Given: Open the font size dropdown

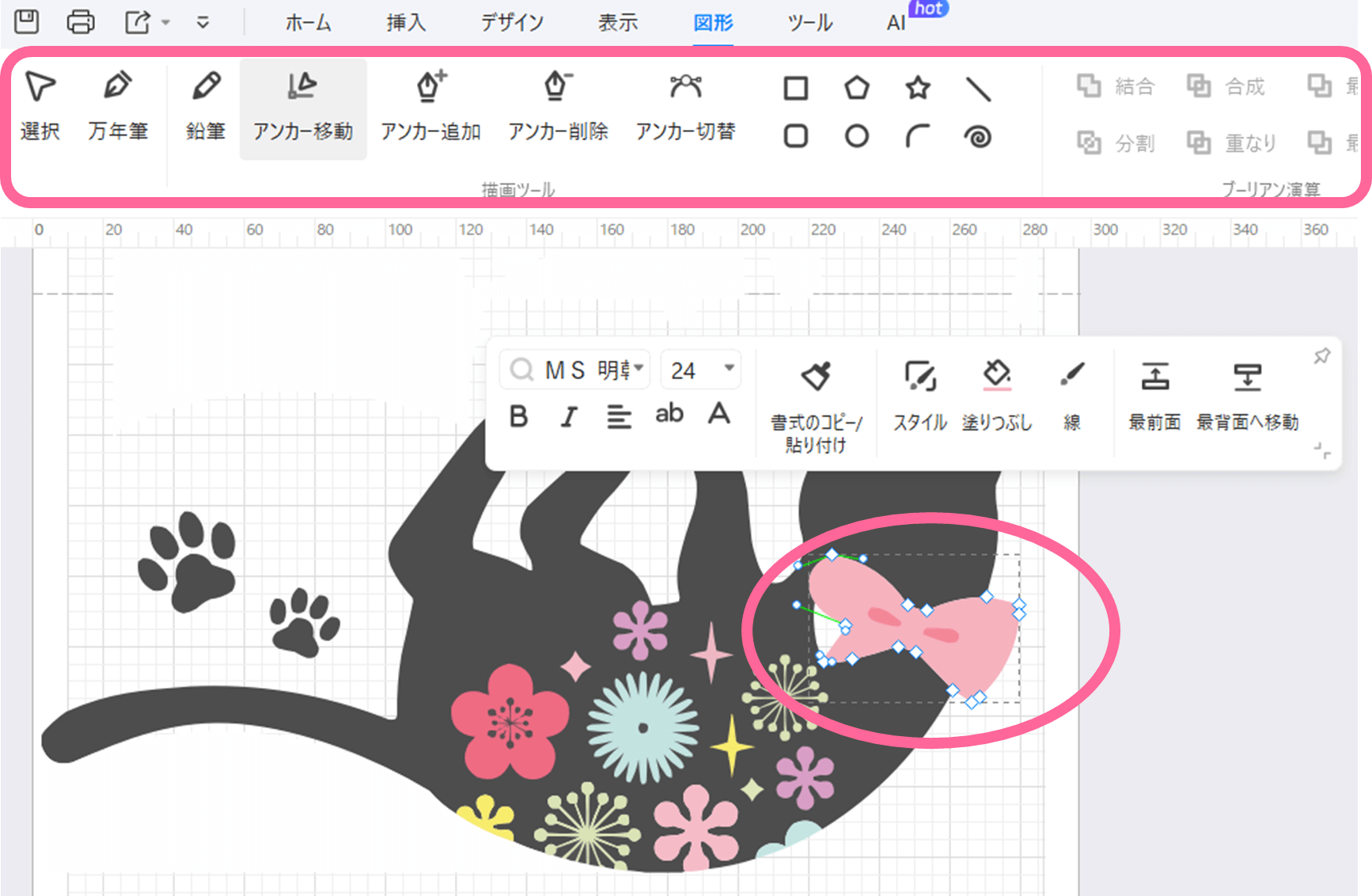Looking at the screenshot, I should click(x=729, y=368).
